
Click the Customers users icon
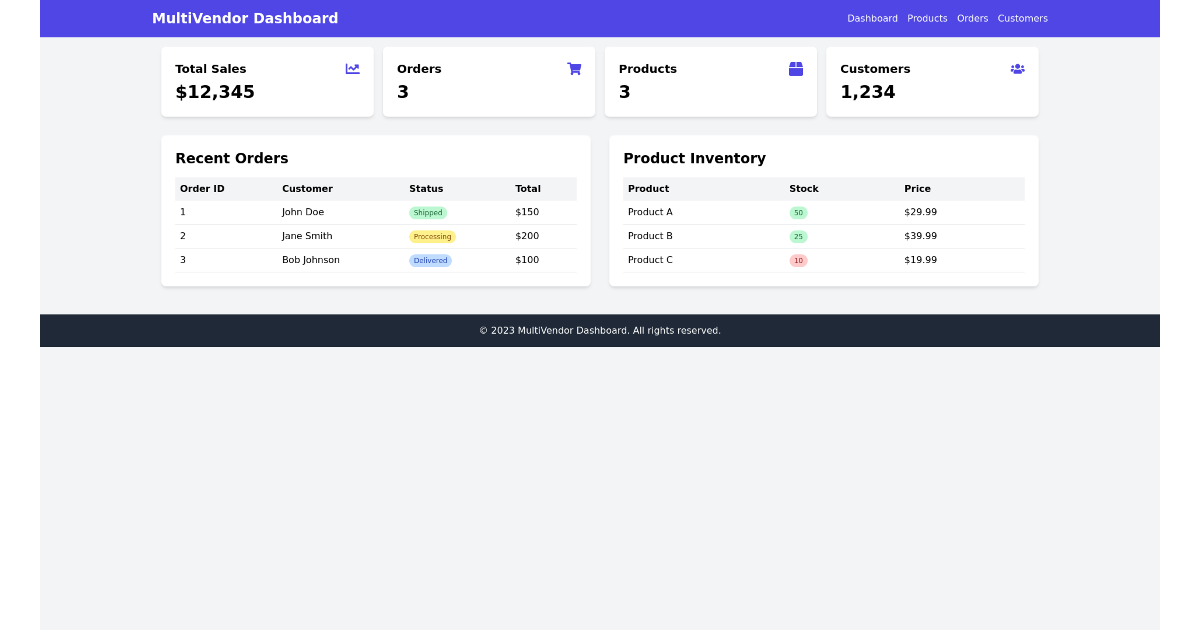pos(1017,69)
